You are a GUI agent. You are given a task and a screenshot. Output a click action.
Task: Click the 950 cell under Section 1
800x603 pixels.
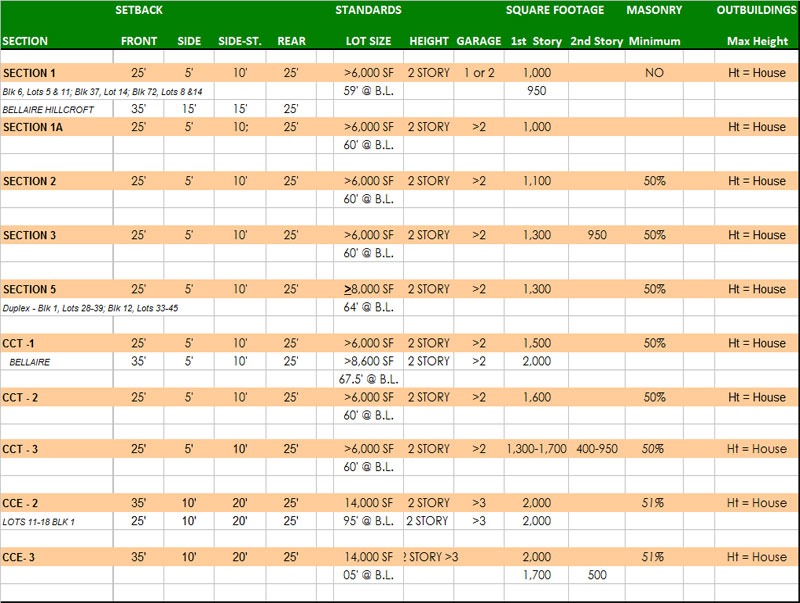pyautogui.click(x=537, y=91)
